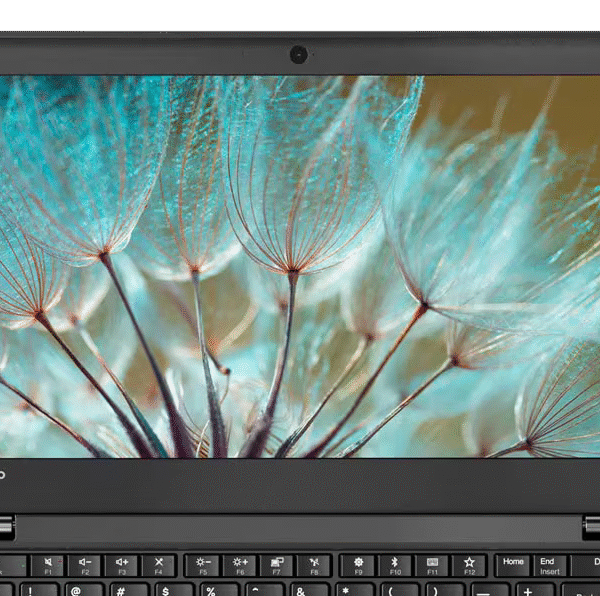The image size is (600, 596).
Task: Tap the F2 volume down key
Action: [x=85, y=566]
